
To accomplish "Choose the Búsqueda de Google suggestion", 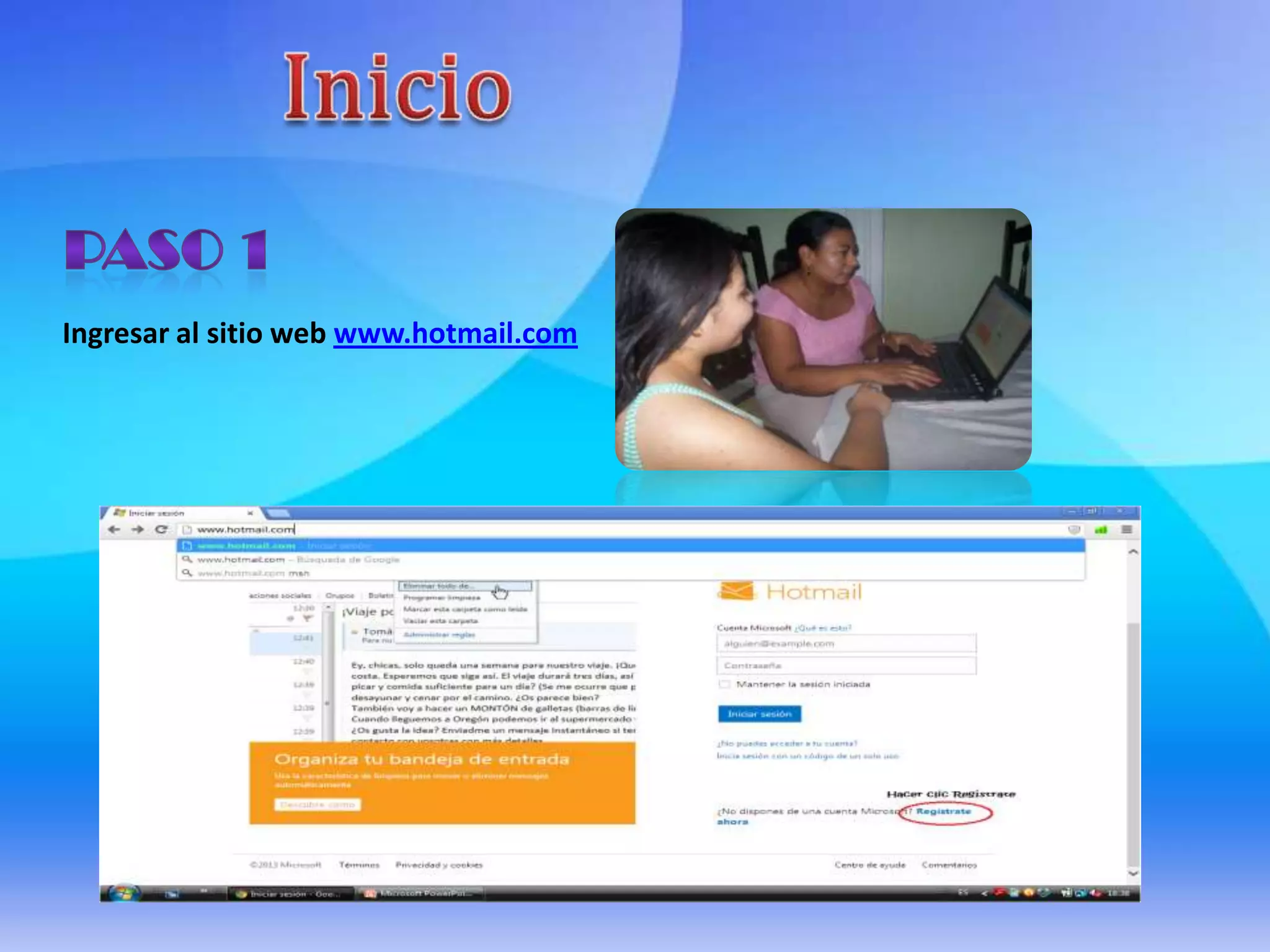I will click(298, 559).
